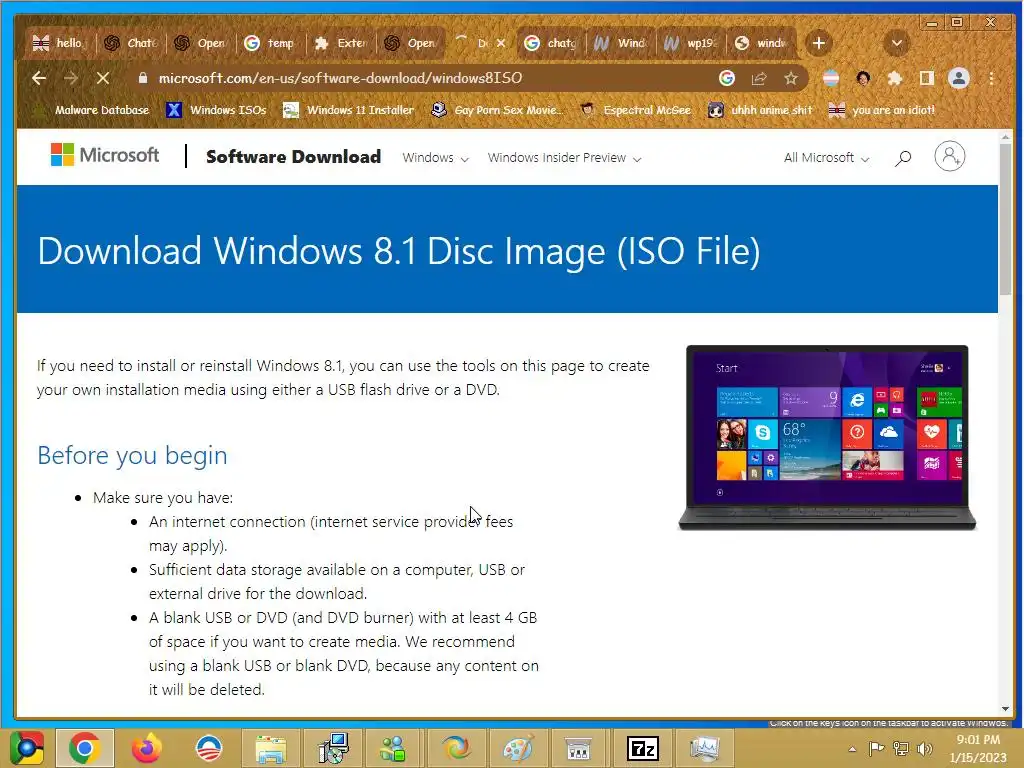Screen dimensions: 1024x768
Task: Click the Windows 8.1 laptop image
Action: coord(827,438)
